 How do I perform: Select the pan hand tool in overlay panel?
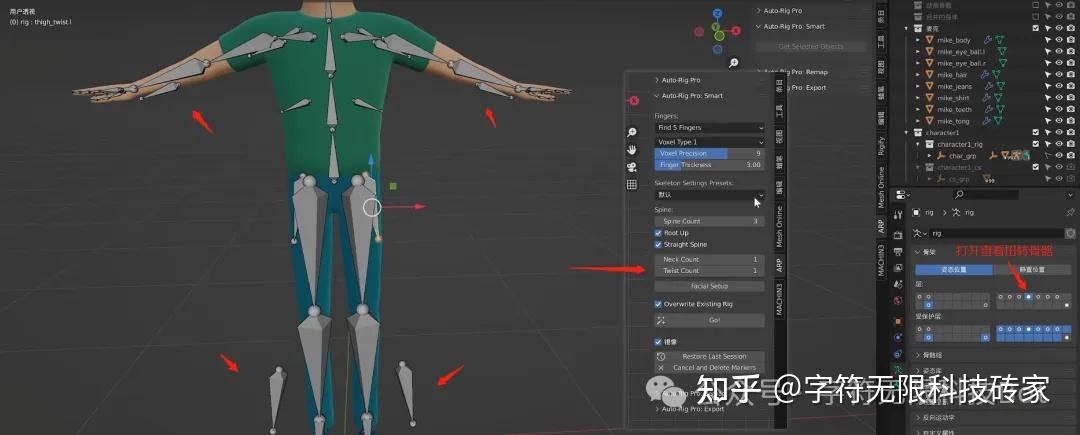632,150
